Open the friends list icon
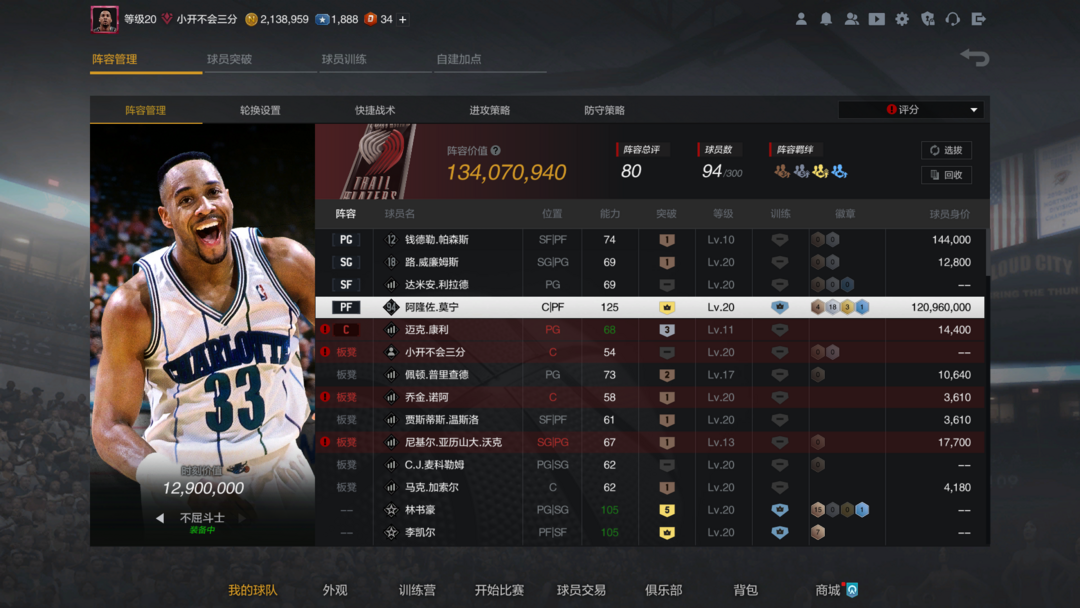Viewport: 1080px width, 608px height. point(851,19)
